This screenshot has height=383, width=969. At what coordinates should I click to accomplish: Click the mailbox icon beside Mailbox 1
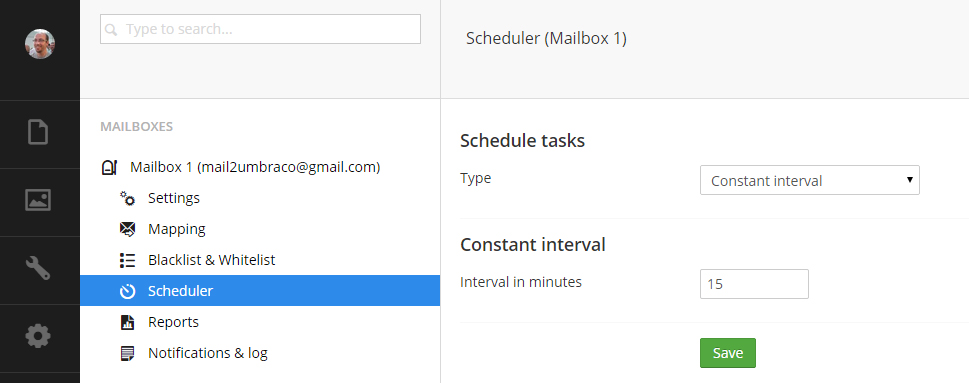click(x=109, y=167)
